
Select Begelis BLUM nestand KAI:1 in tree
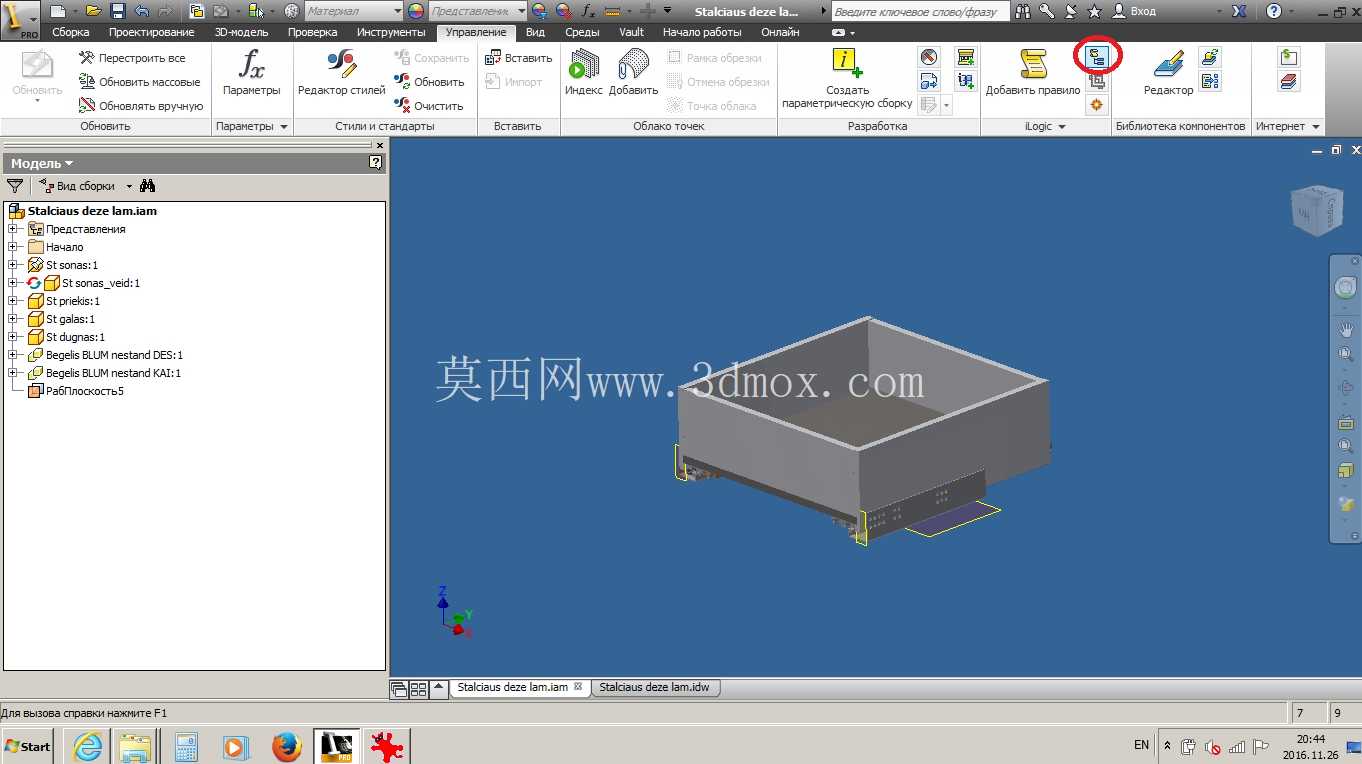(x=114, y=373)
